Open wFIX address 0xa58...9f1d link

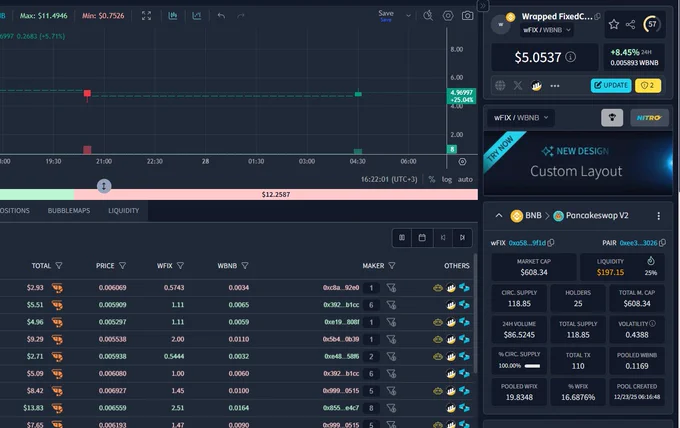(x=527, y=243)
